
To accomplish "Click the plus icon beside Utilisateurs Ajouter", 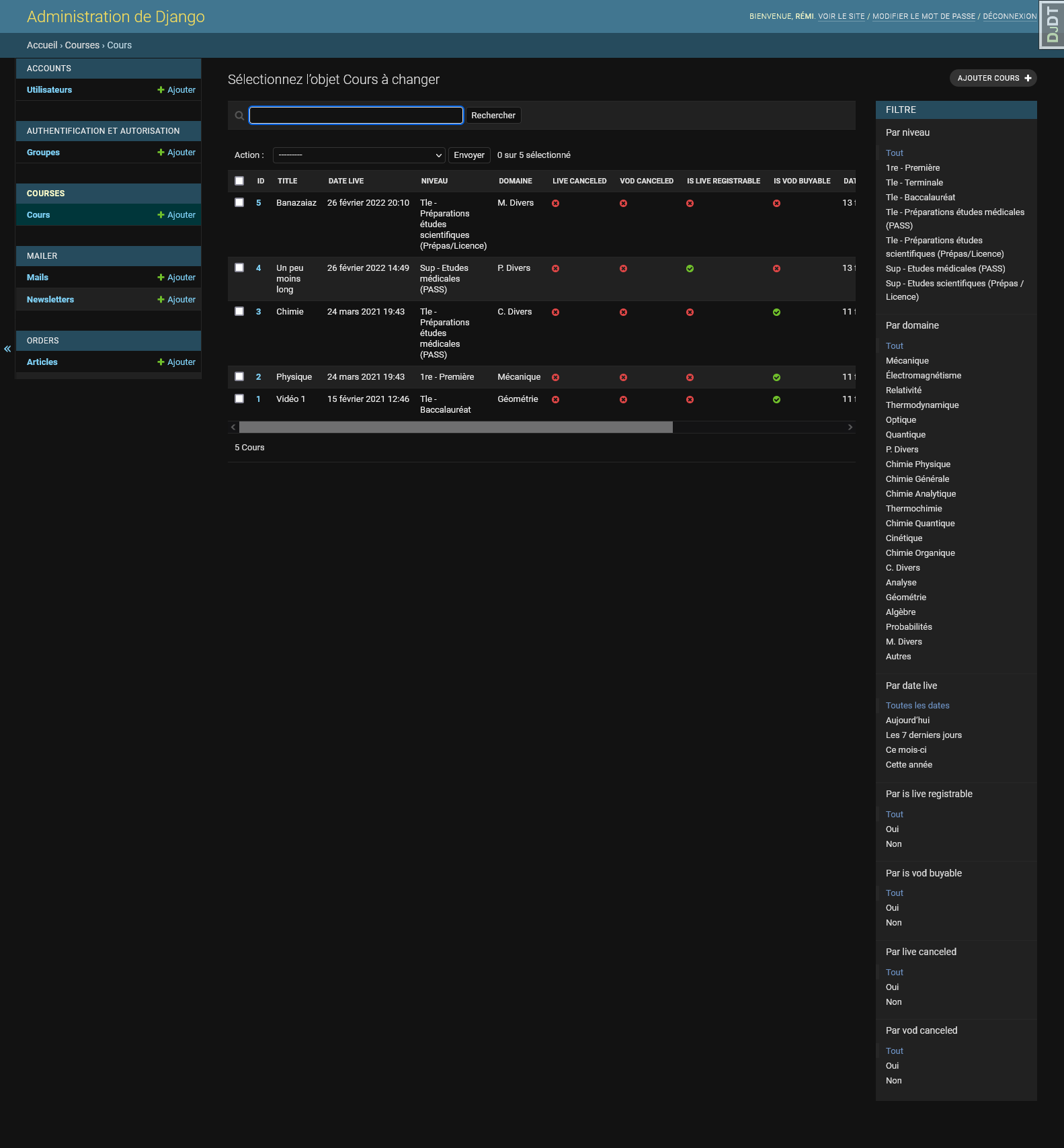I will tap(161, 90).
